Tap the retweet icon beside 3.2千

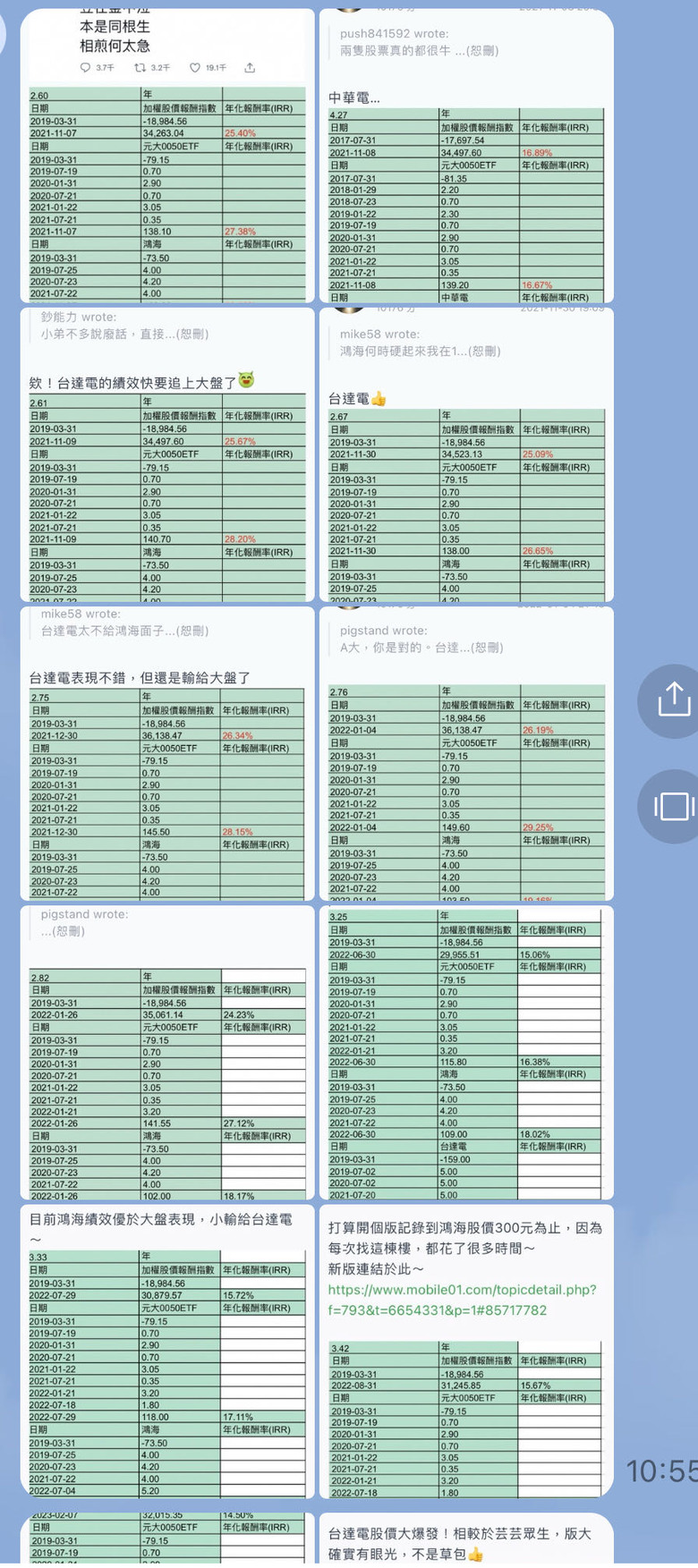pyautogui.click(x=140, y=68)
